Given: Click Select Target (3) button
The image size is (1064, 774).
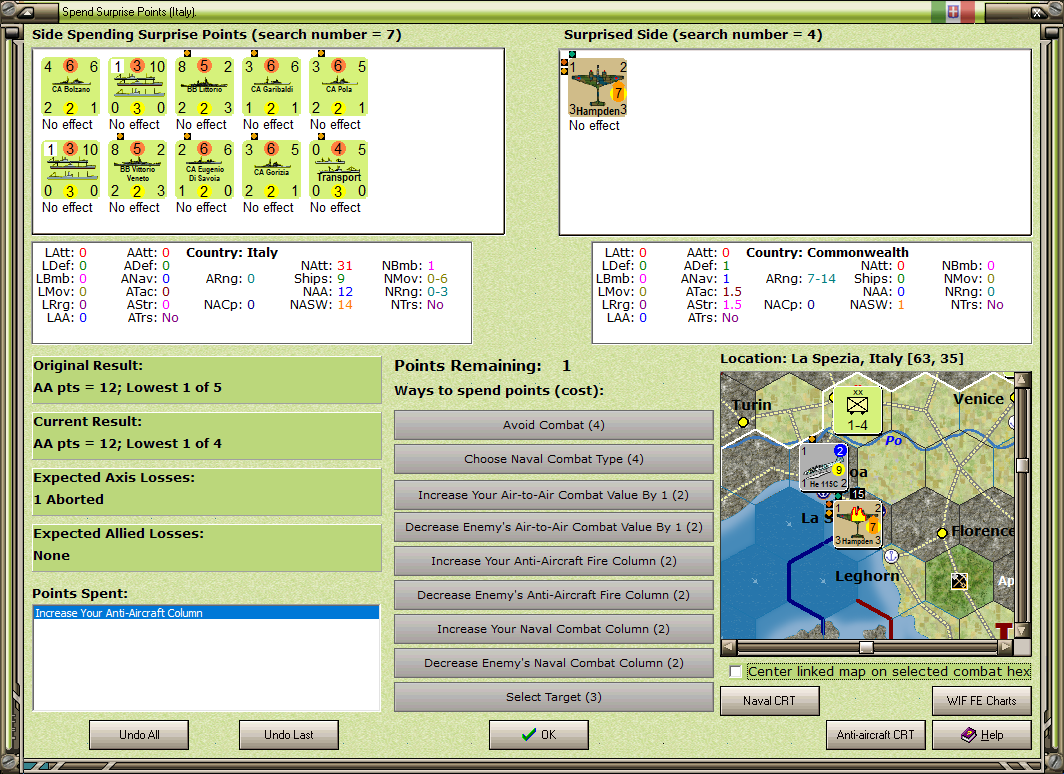Looking at the screenshot, I should 554,697.
